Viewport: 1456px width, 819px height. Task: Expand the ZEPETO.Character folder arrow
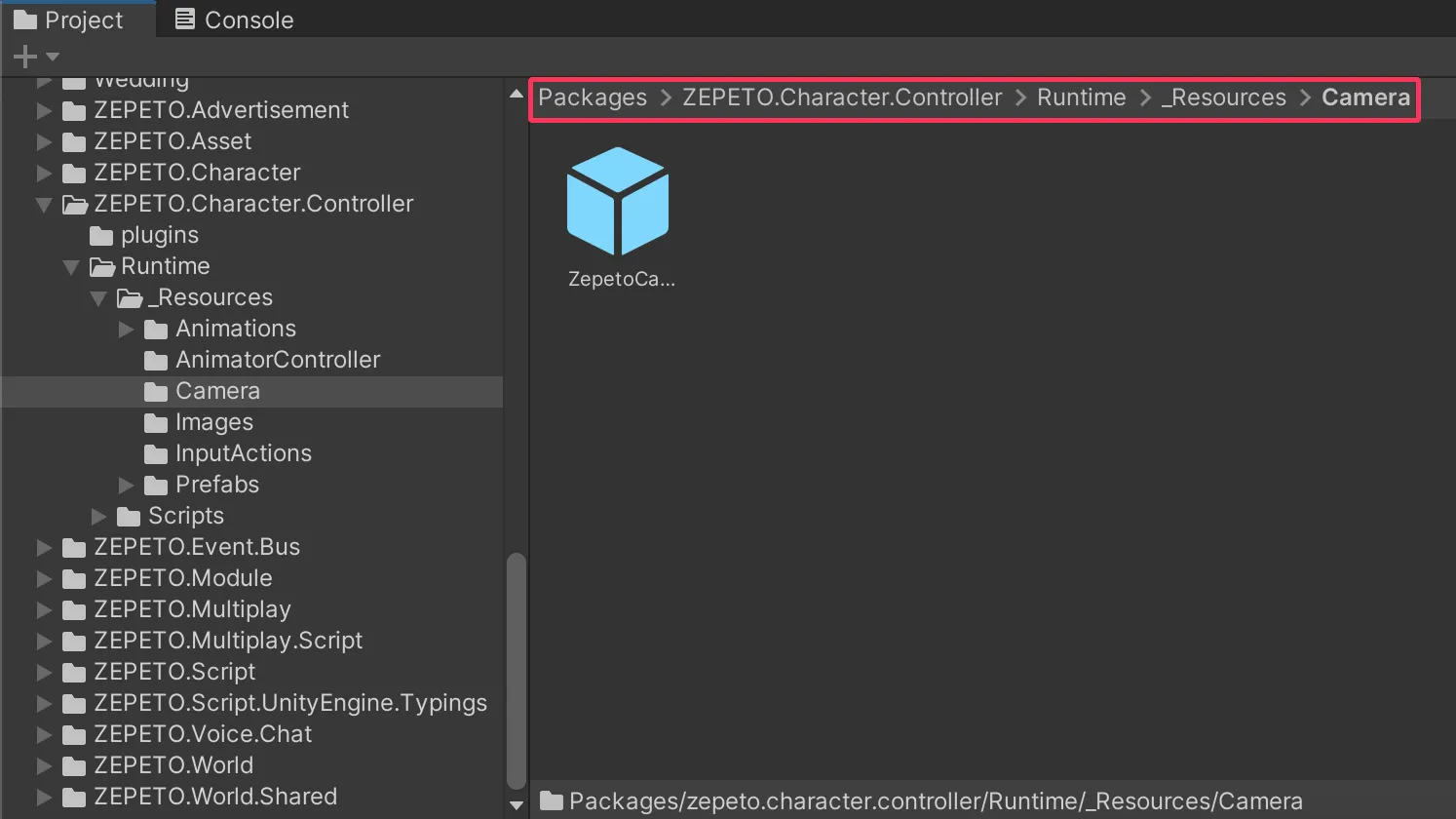tap(44, 174)
